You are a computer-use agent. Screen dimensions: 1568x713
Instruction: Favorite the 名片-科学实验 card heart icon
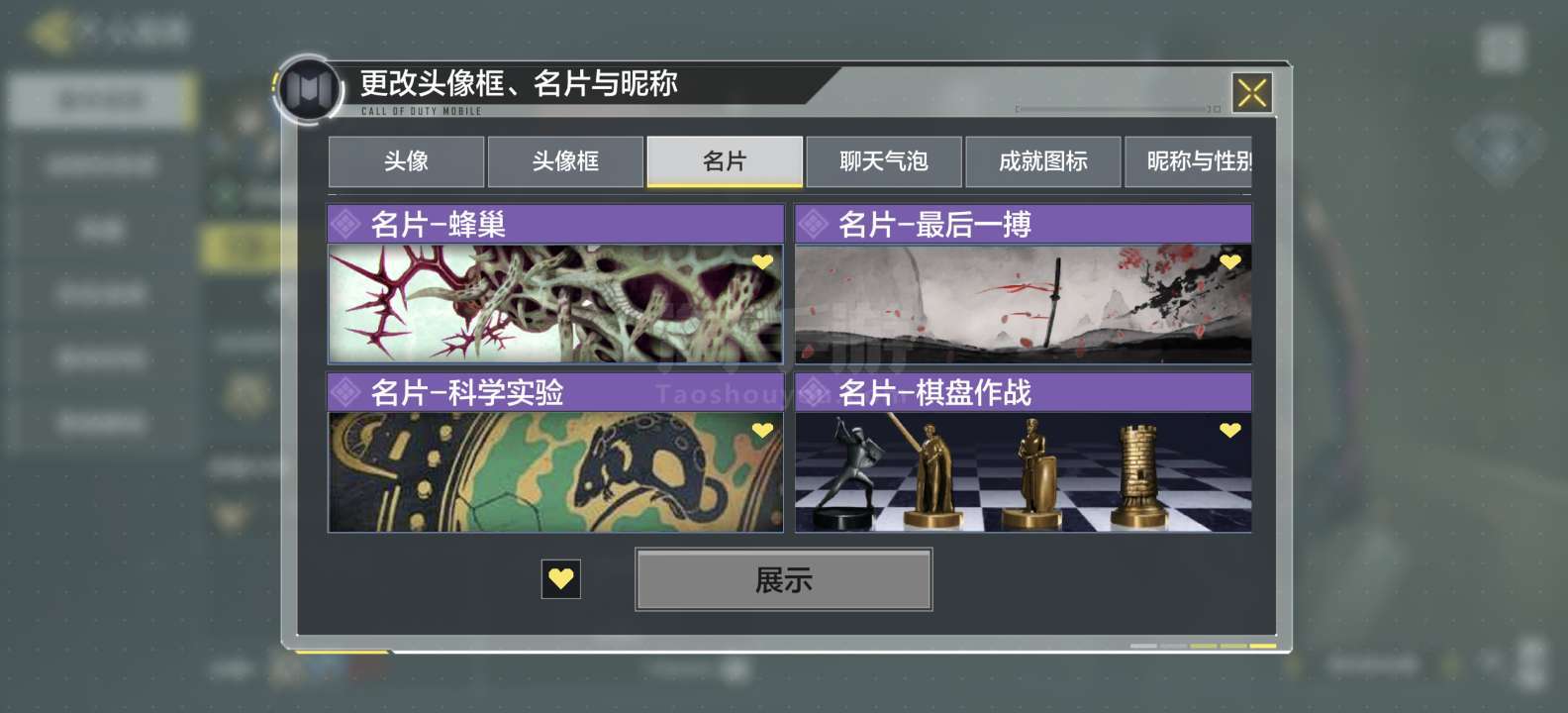[762, 431]
